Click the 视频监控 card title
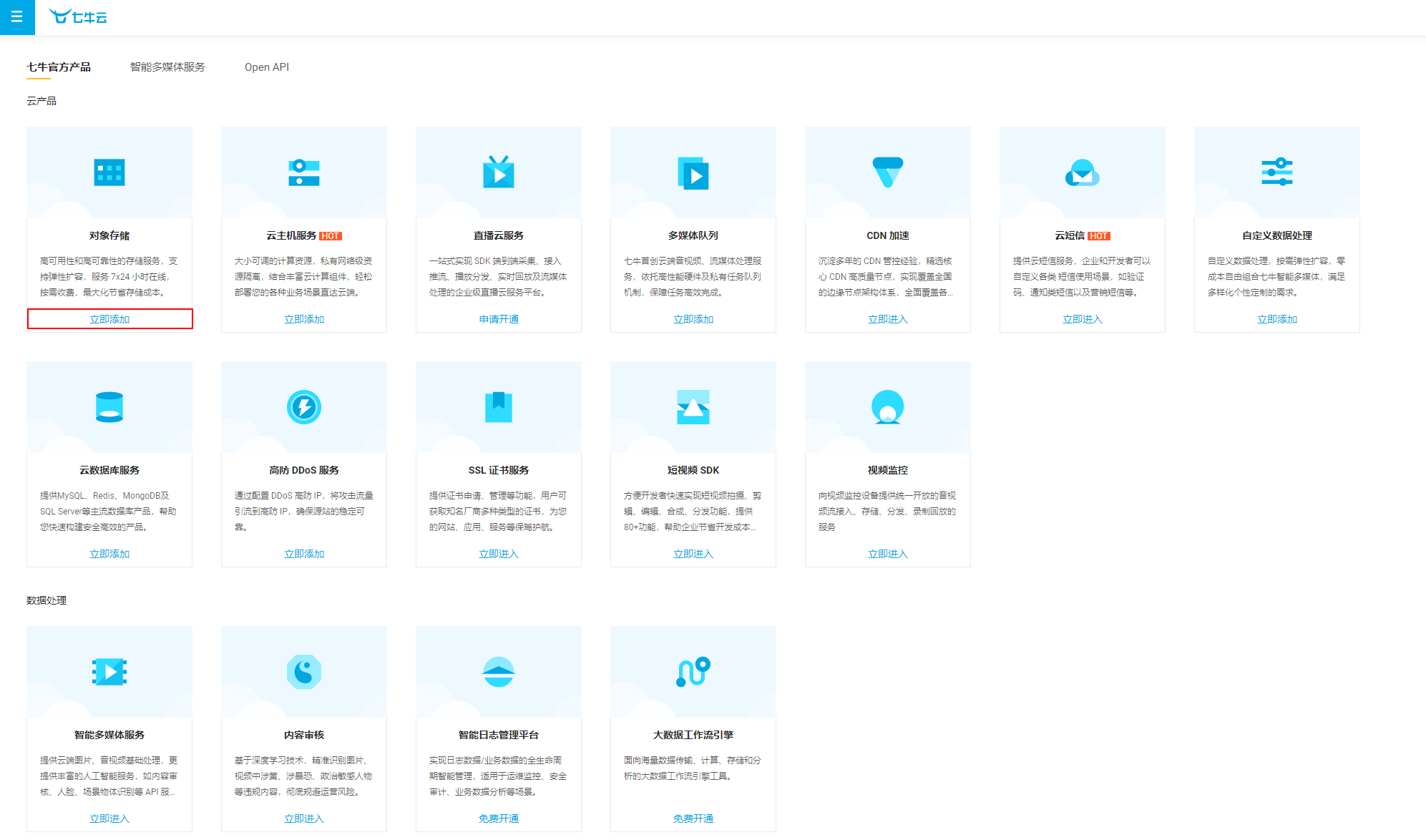The image size is (1426, 840). [888, 470]
